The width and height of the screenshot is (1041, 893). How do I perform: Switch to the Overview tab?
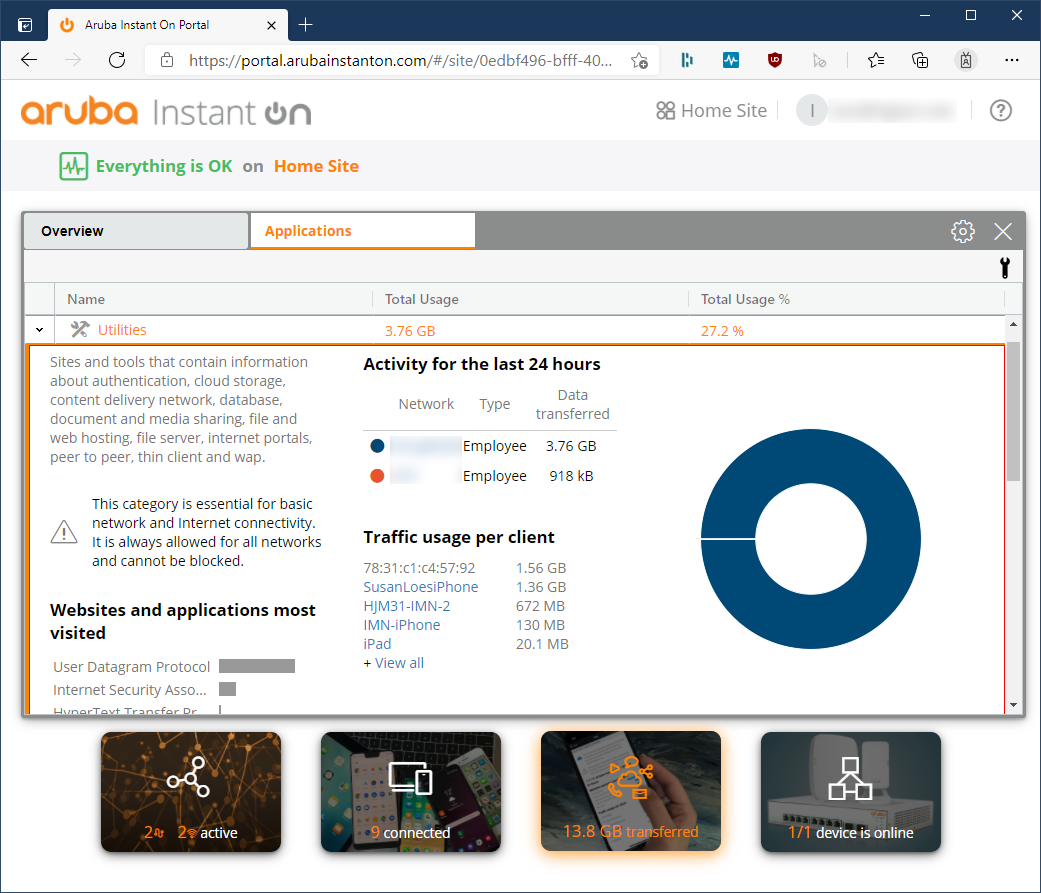click(x=136, y=231)
